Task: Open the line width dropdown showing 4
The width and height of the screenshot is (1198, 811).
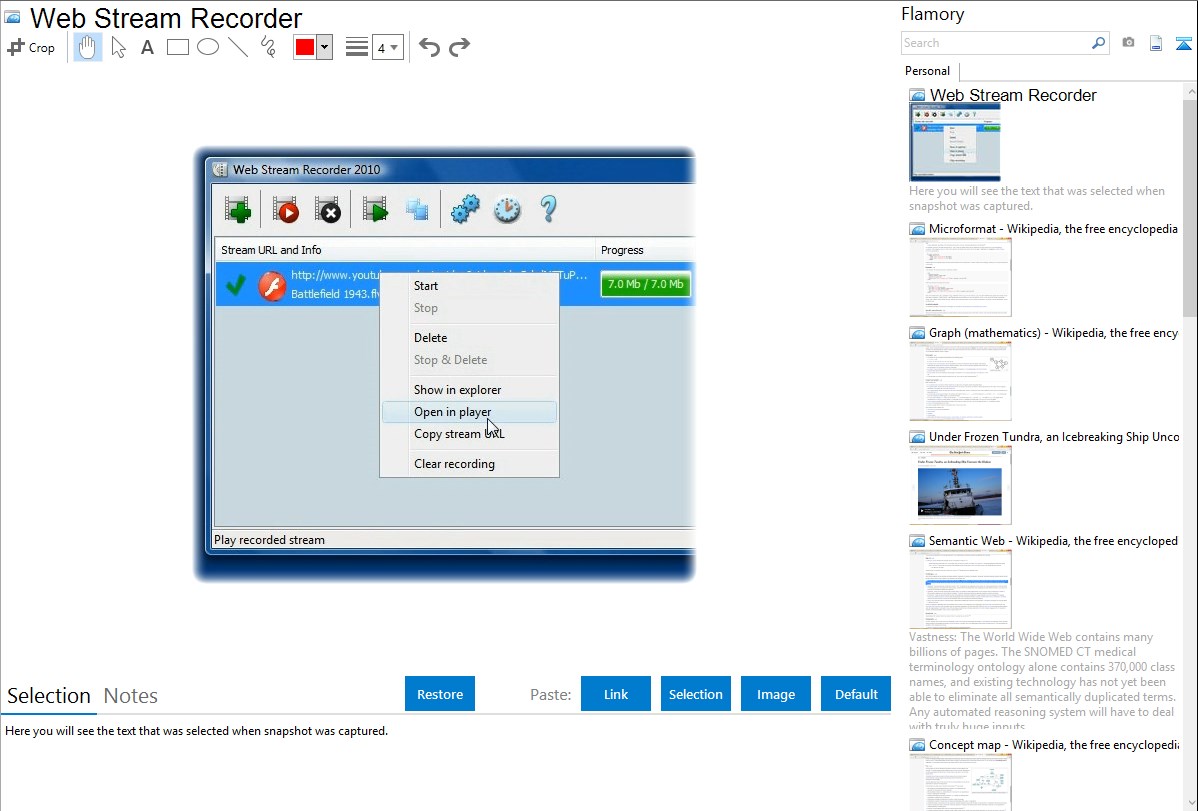Action: pos(387,47)
